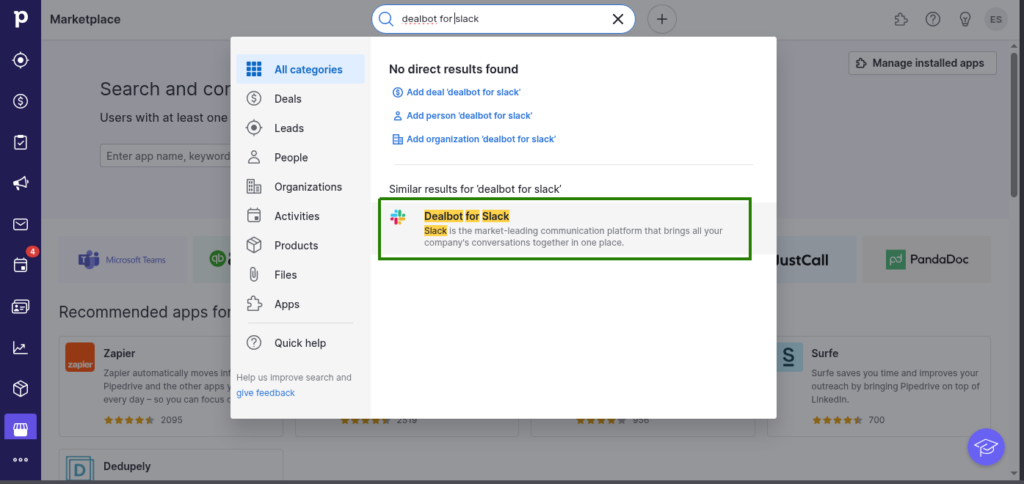The image size is (1024, 484).
Task: Click Add deal 'dealbot for slack'
Action: (x=456, y=92)
